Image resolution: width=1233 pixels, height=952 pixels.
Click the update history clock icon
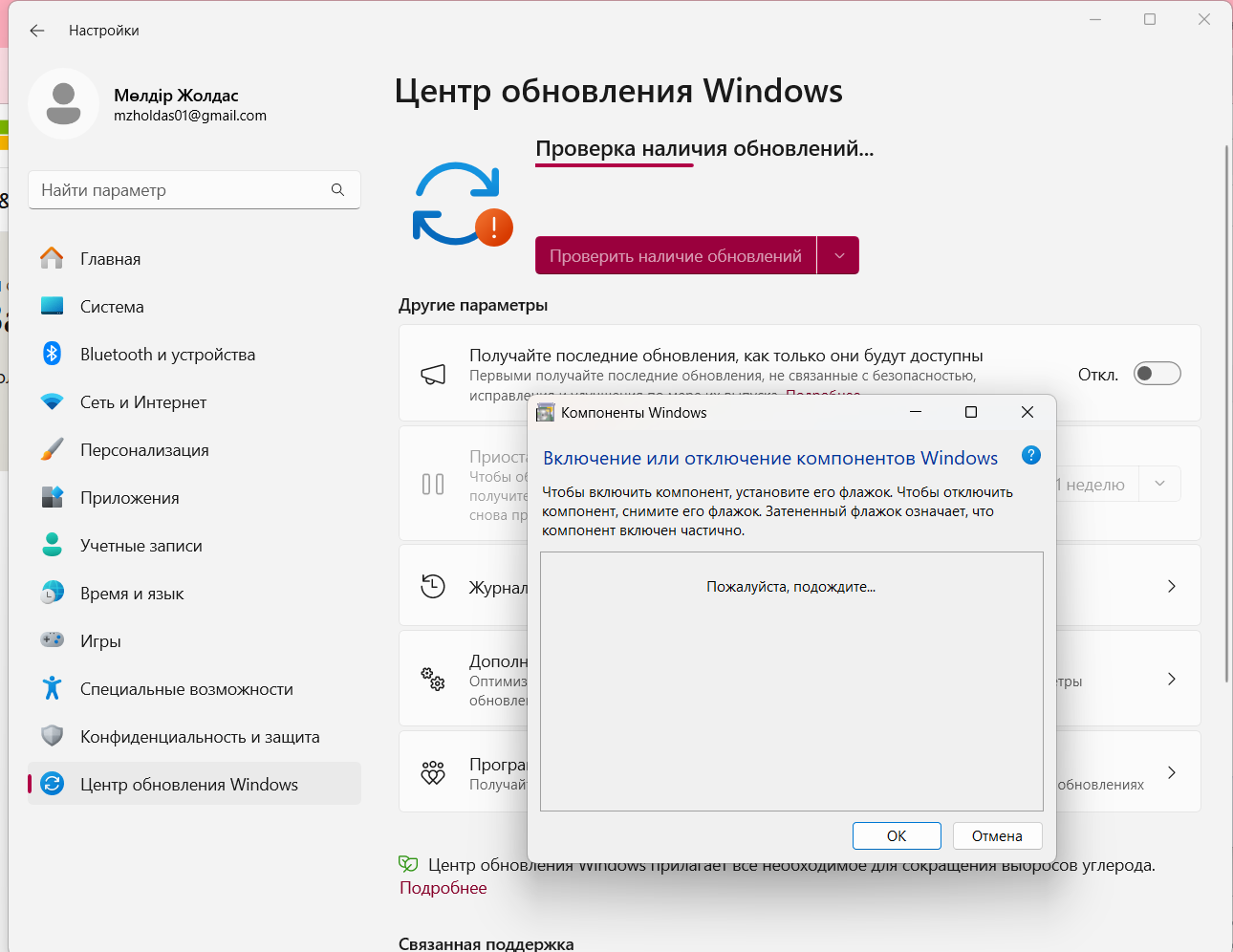pyautogui.click(x=433, y=586)
